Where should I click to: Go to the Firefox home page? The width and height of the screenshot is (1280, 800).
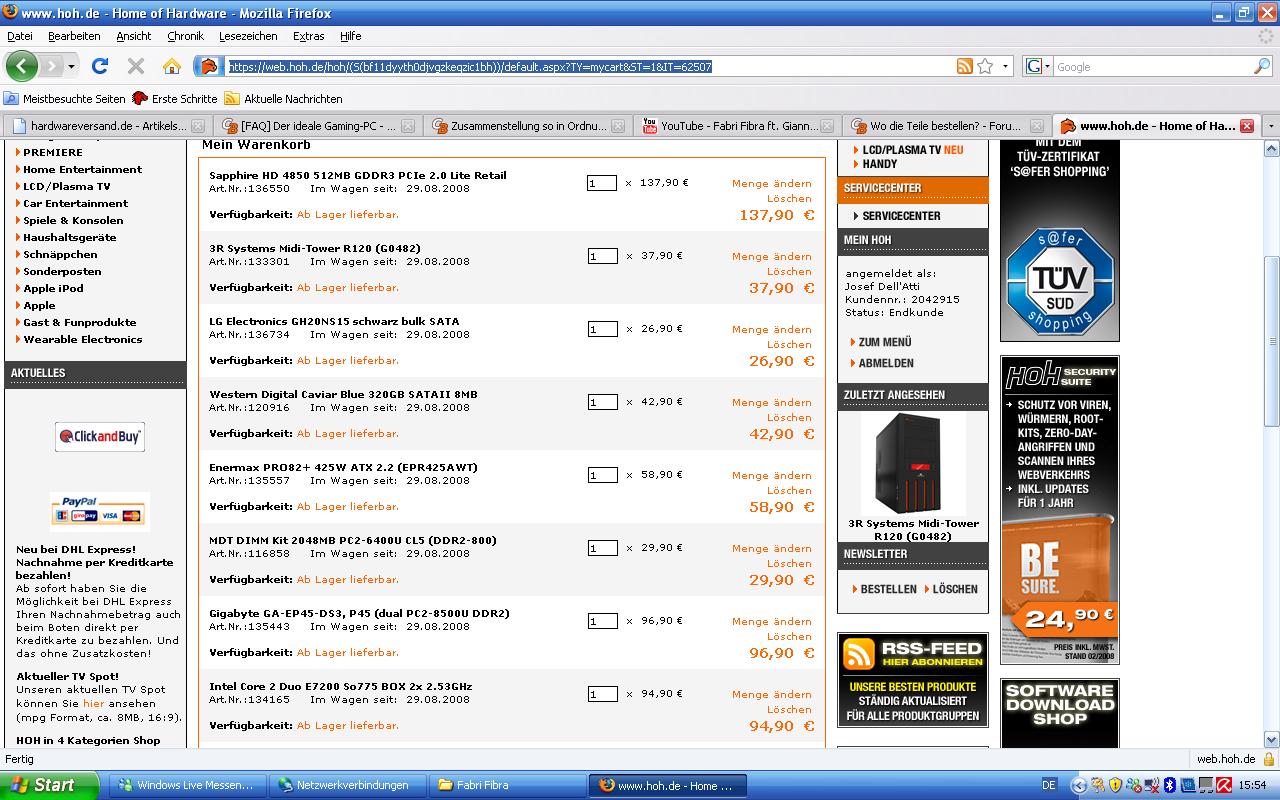pos(172,66)
